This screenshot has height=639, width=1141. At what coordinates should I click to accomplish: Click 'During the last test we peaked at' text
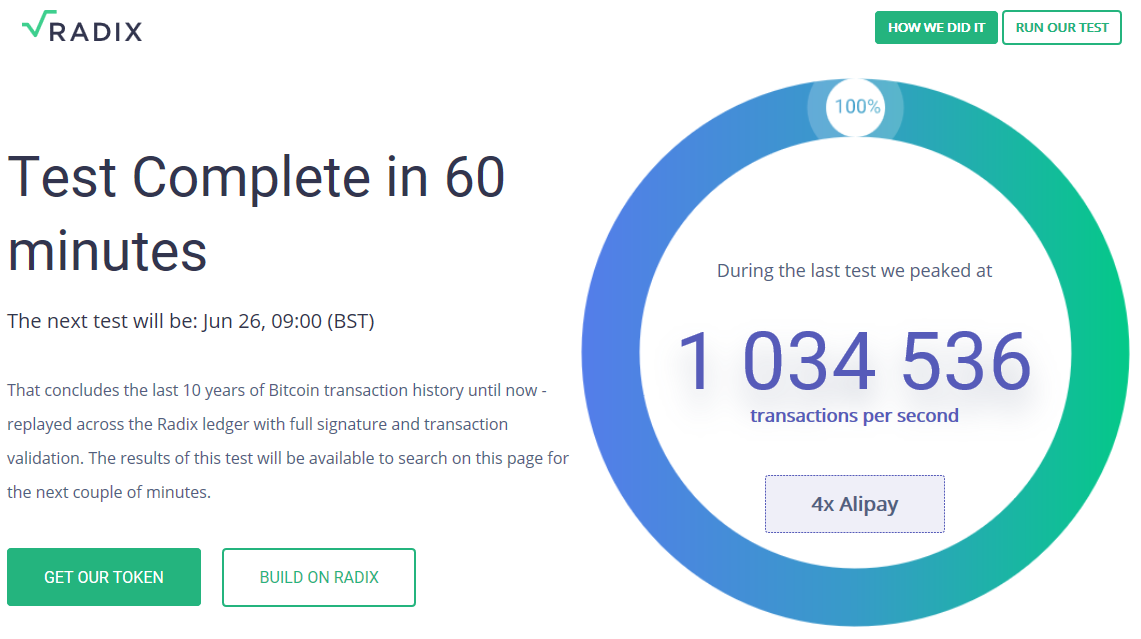[854, 271]
